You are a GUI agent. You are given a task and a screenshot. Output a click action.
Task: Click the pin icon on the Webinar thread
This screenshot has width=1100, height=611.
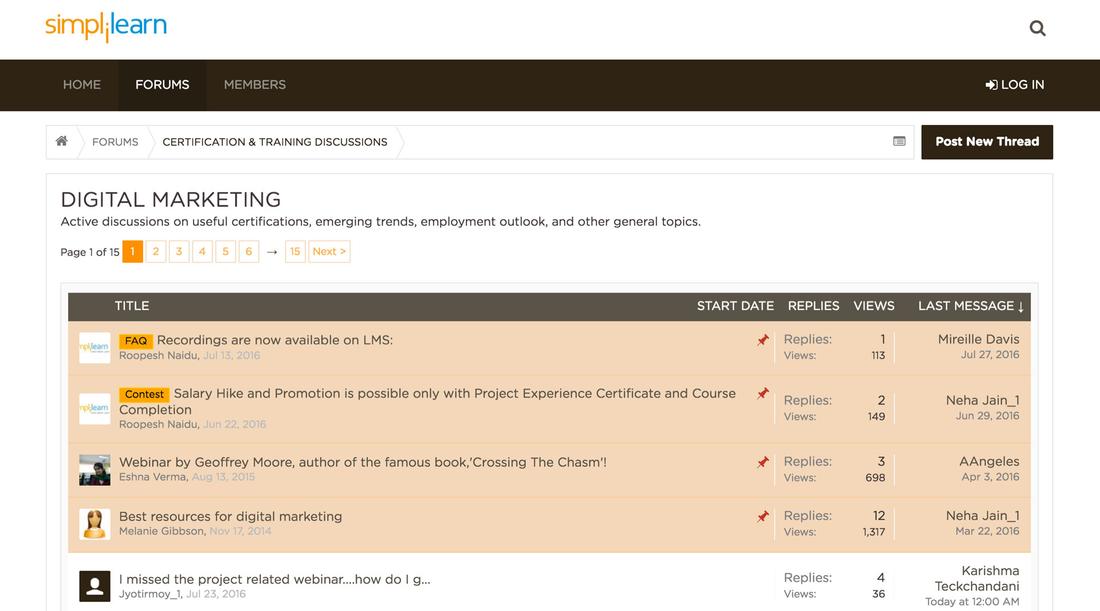763,461
